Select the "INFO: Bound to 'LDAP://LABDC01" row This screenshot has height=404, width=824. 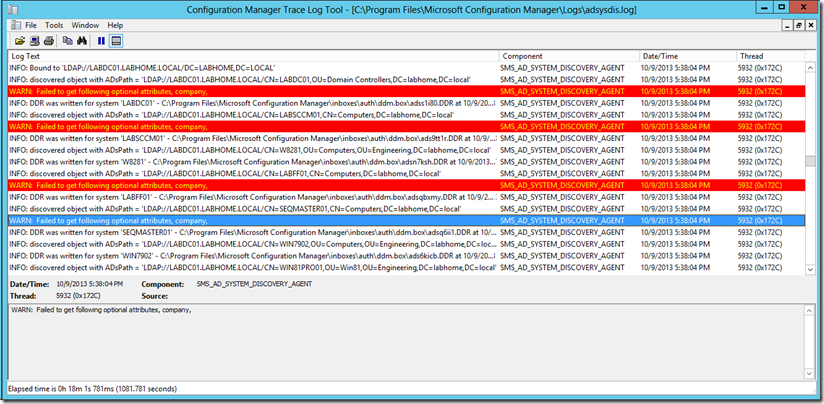(x=406, y=68)
